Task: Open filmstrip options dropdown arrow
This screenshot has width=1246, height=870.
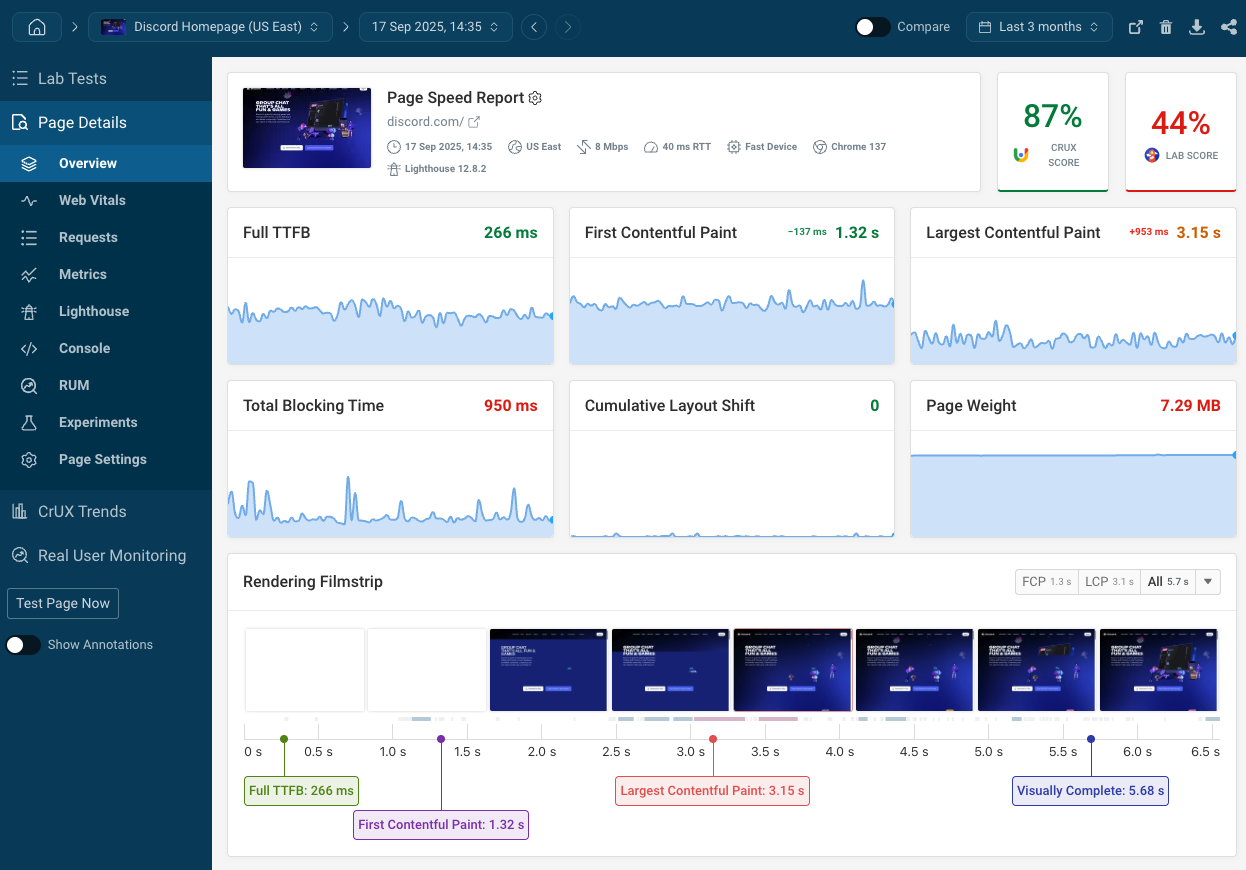Action: point(1208,582)
